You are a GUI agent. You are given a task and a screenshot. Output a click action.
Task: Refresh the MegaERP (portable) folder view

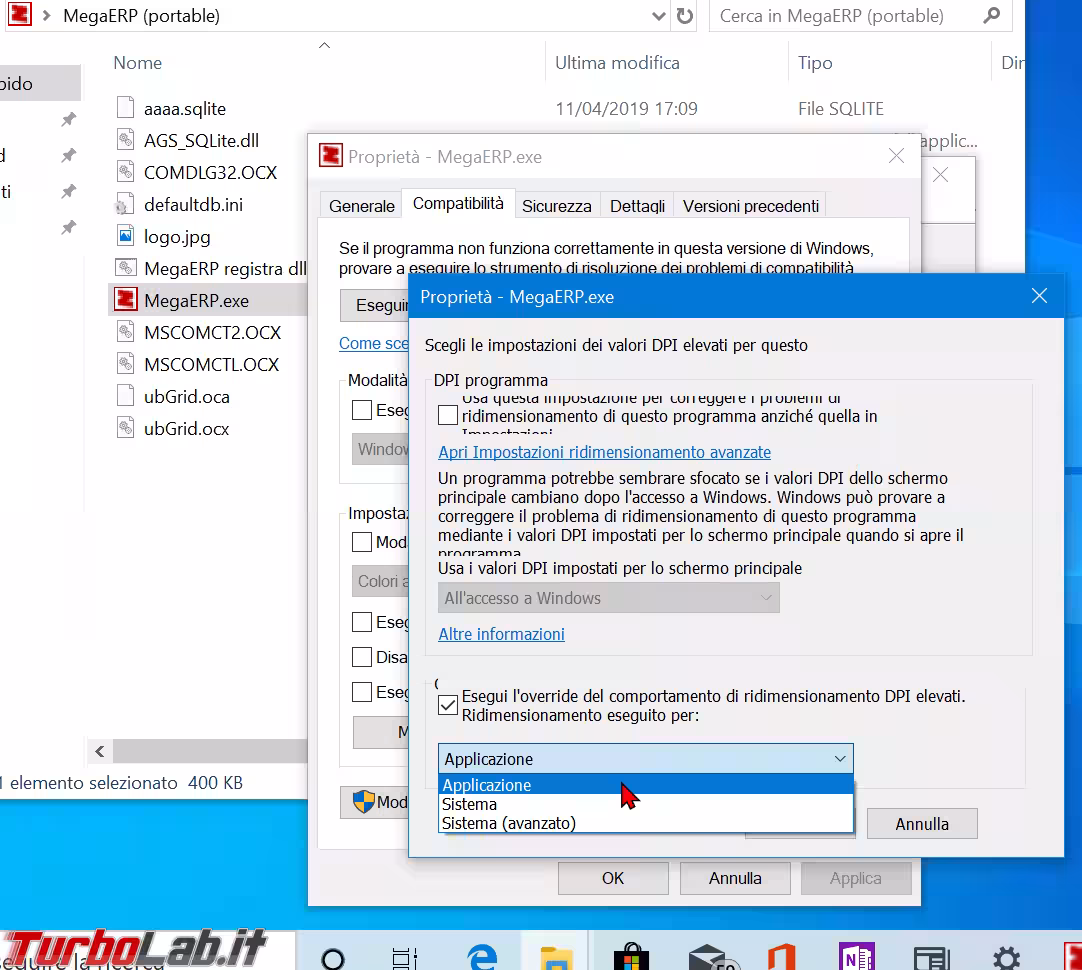685,16
